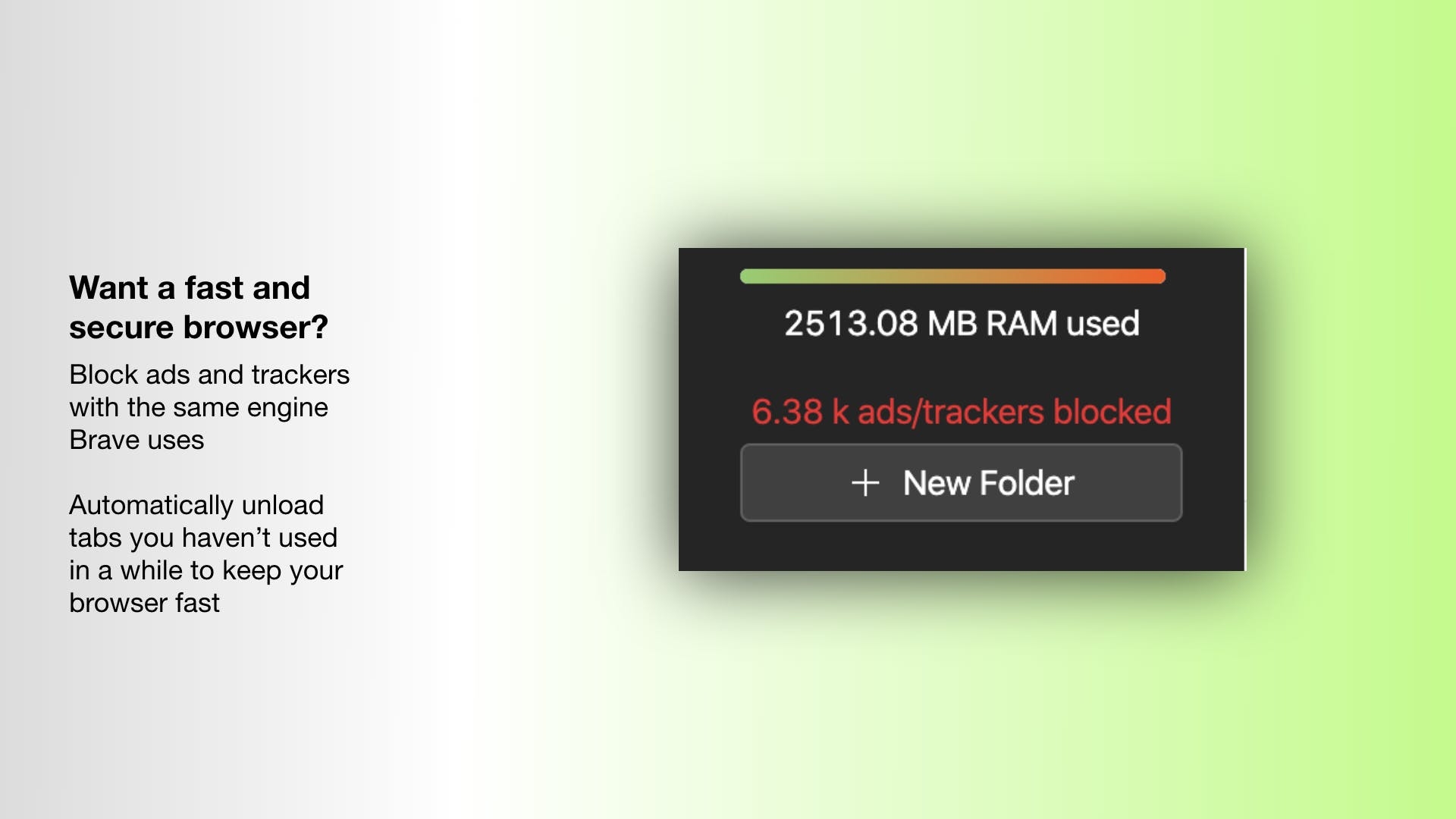Click the dark sidebar screenshot's empty area
The width and height of the screenshot is (1456, 819).
coord(962,548)
